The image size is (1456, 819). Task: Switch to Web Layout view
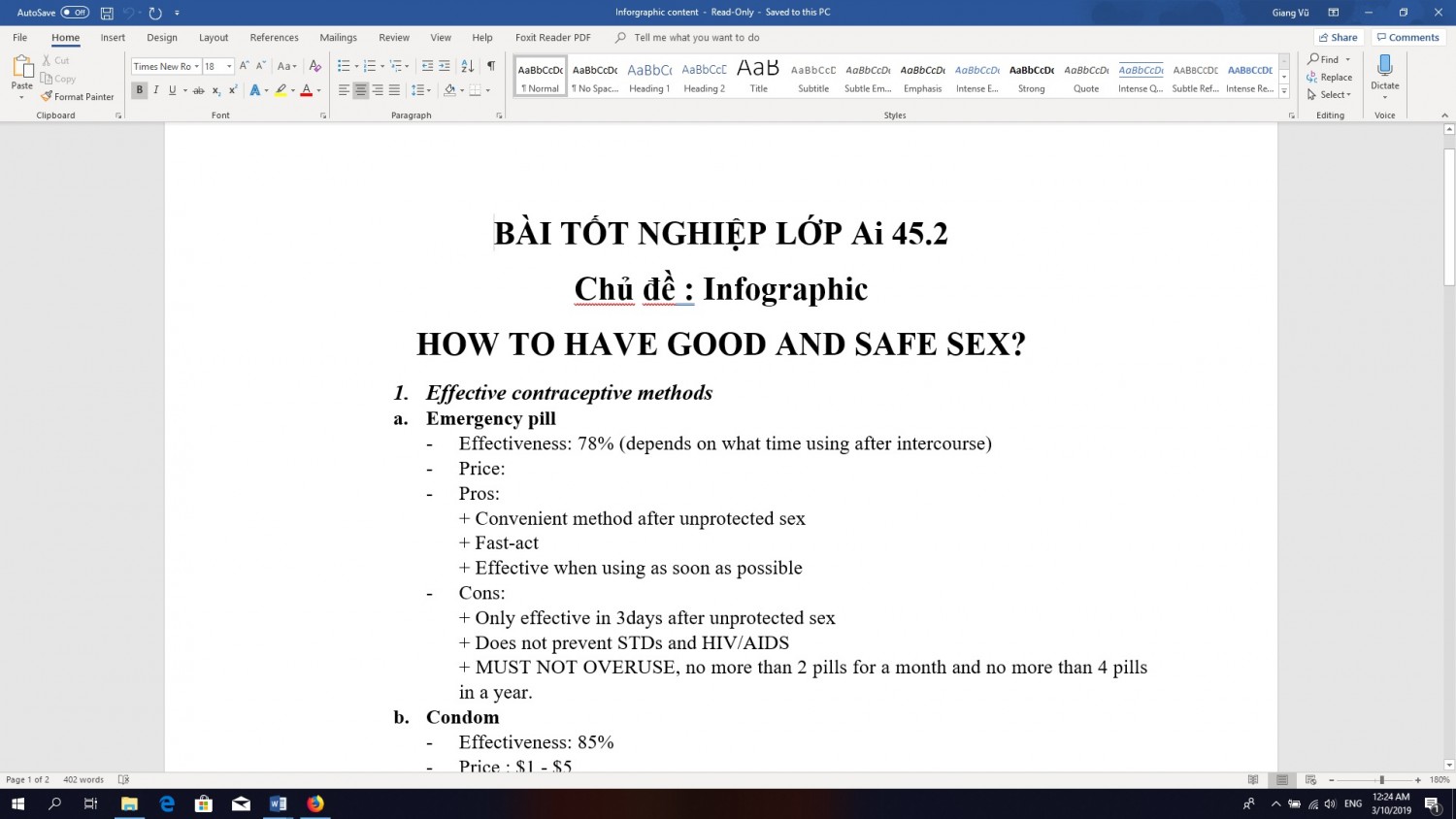(1310, 779)
